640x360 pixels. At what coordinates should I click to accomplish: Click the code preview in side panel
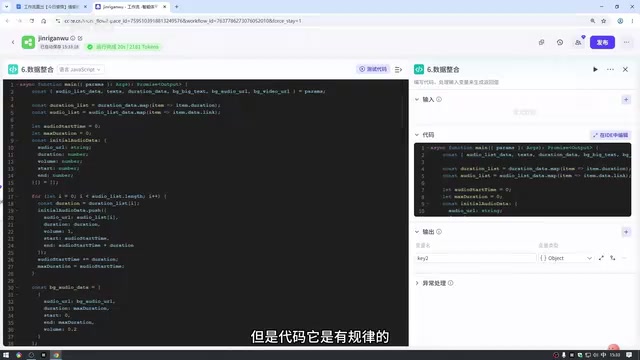pyautogui.click(x=522, y=180)
